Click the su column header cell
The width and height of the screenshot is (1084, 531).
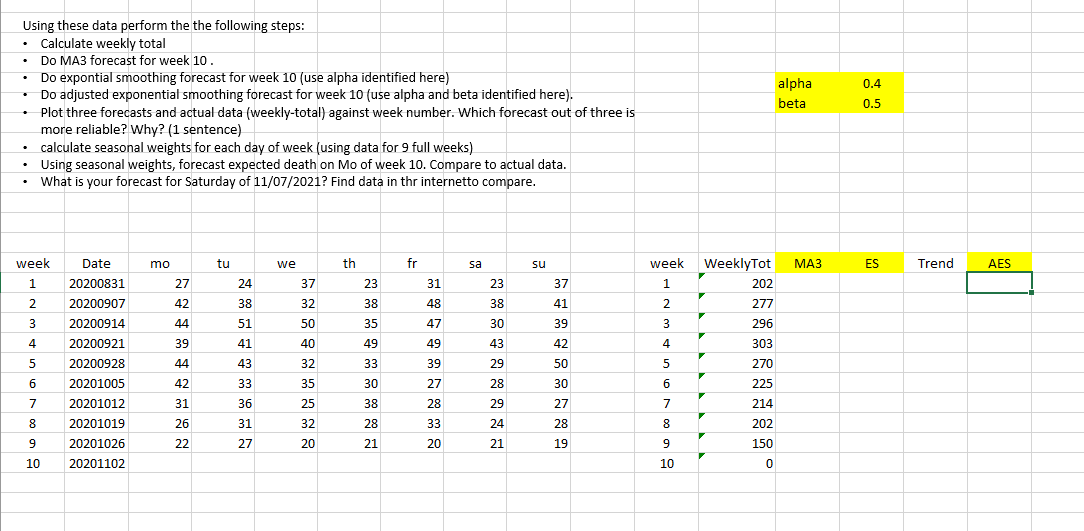tap(539, 263)
